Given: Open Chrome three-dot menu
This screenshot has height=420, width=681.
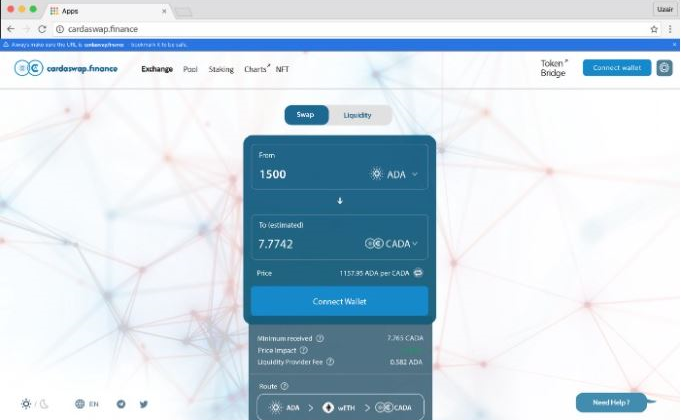Looking at the screenshot, I should 670,29.
